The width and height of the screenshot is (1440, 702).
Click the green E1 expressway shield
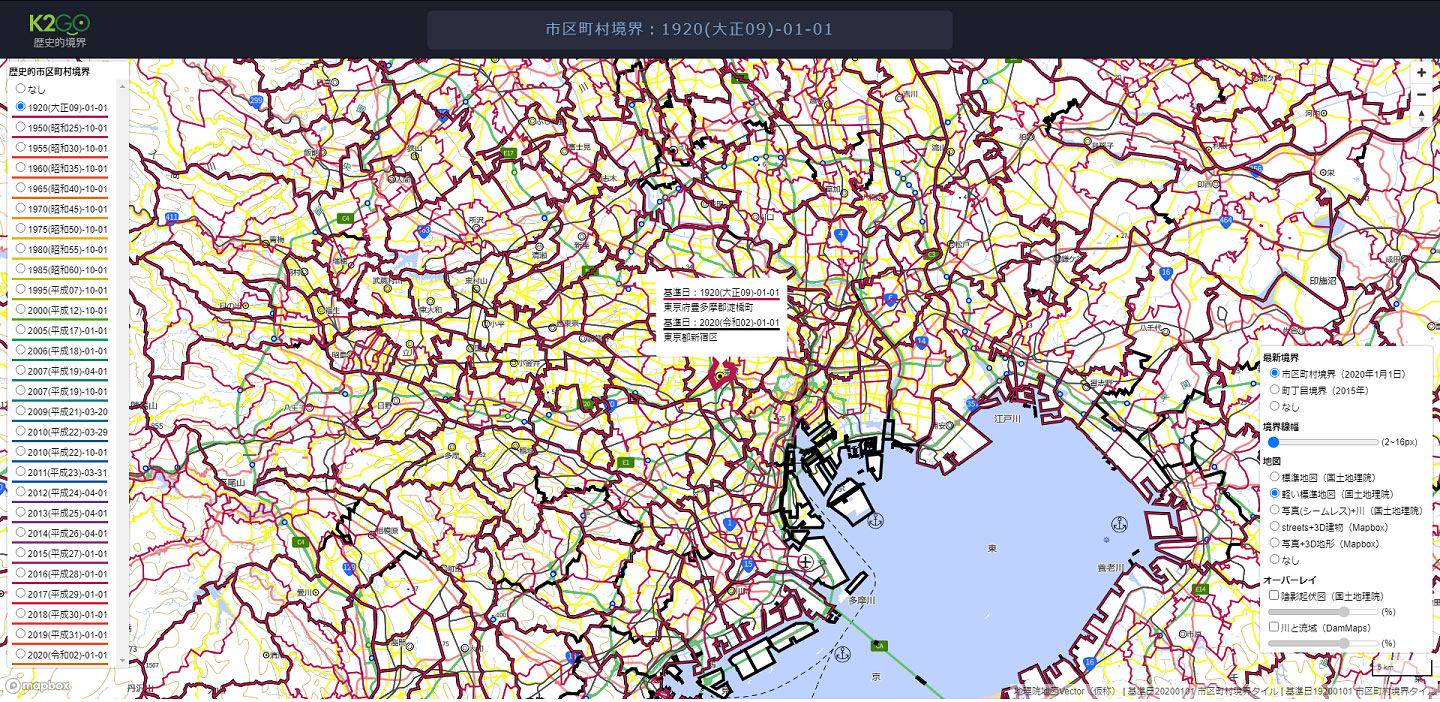click(627, 462)
